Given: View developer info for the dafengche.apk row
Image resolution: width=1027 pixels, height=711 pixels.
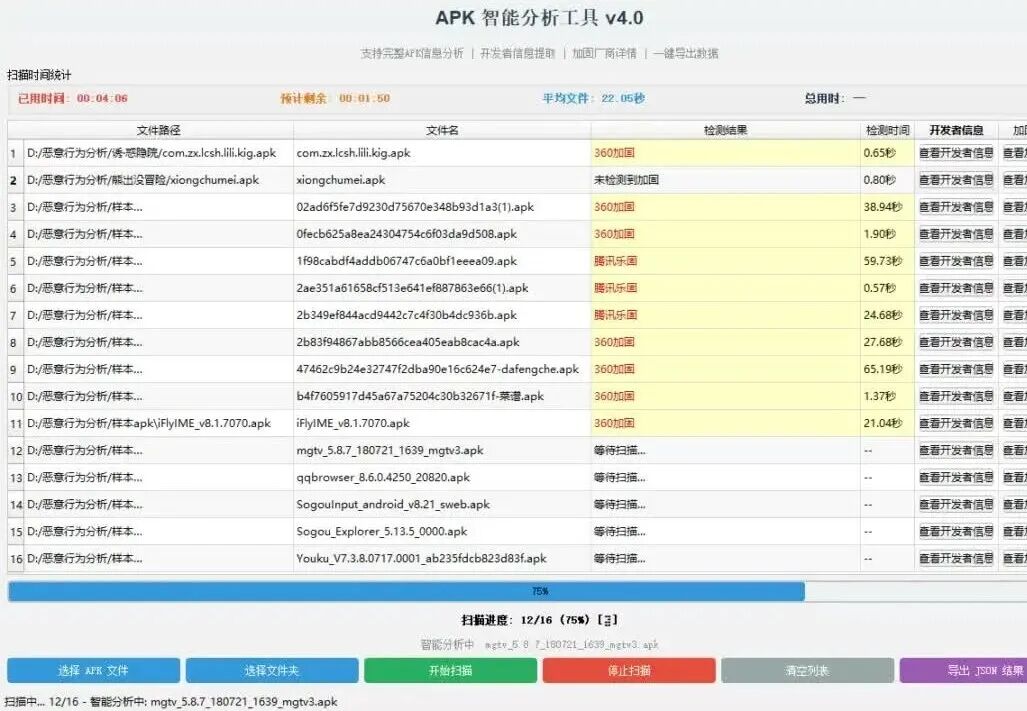Looking at the screenshot, I should click(x=956, y=369).
